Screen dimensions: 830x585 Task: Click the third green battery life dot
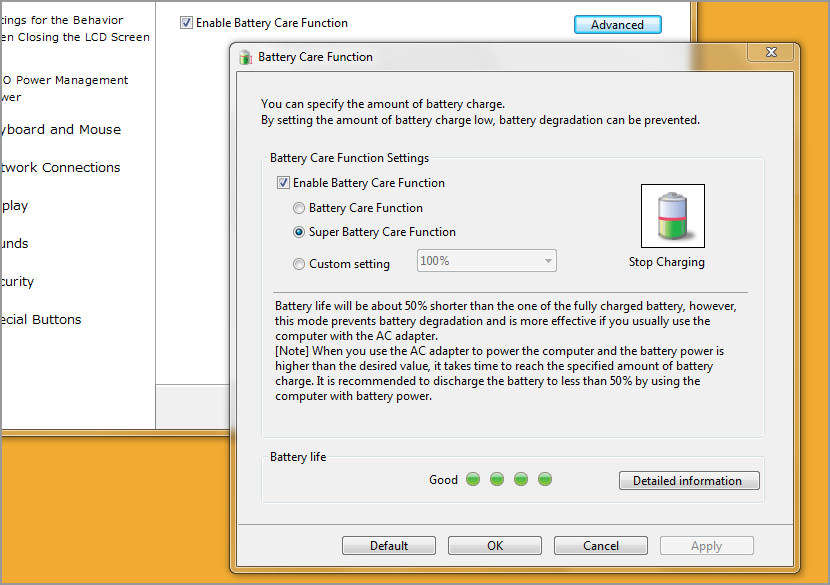520,479
